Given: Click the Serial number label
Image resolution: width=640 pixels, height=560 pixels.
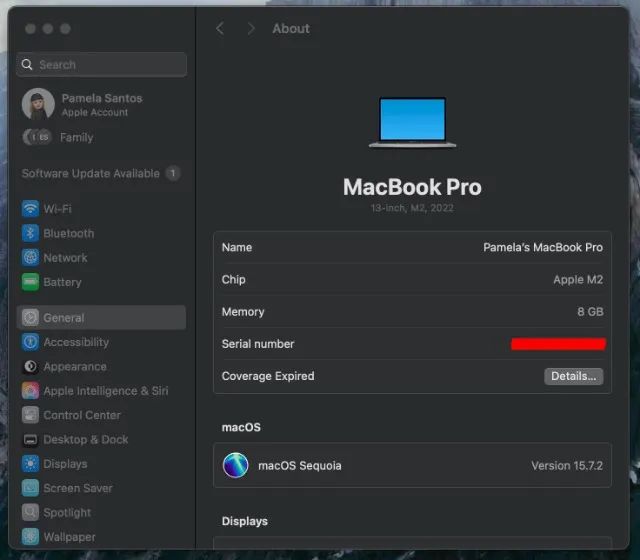Looking at the screenshot, I should [258, 344].
